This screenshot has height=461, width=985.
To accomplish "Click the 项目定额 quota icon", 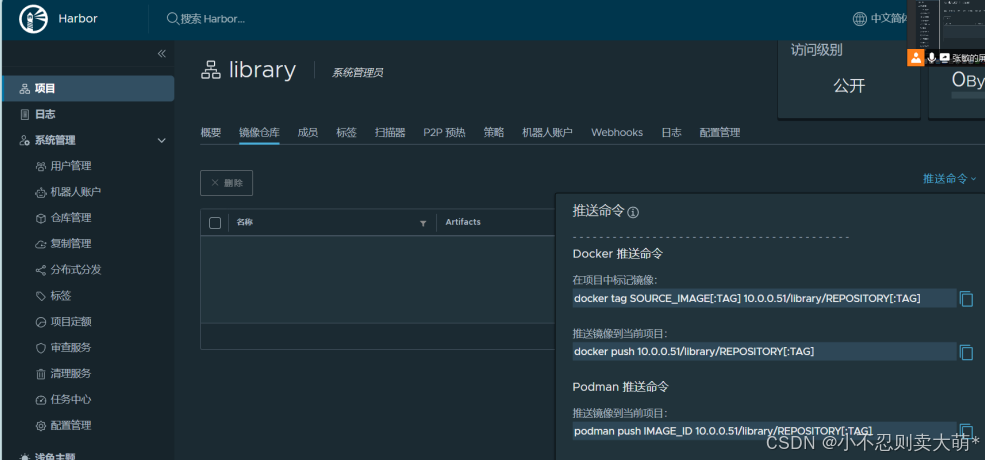I will click(x=41, y=322).
